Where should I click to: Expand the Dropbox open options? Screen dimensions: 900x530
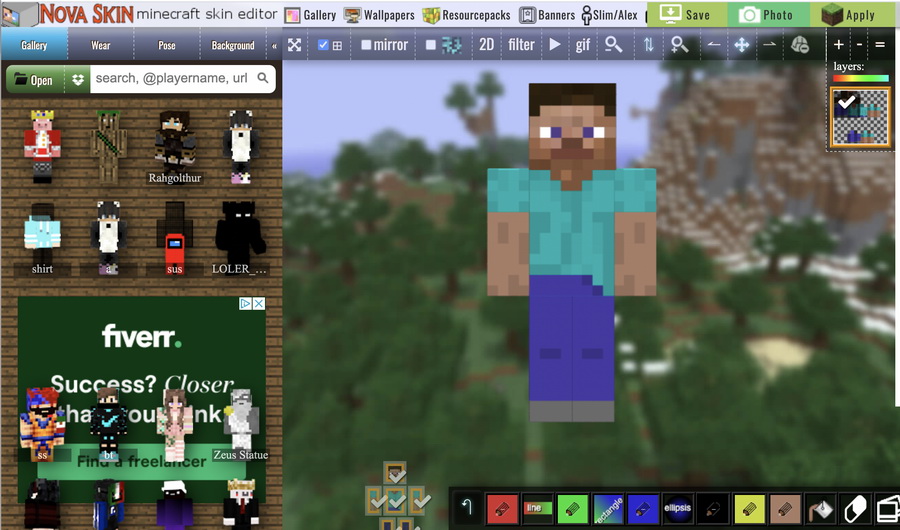click(x=78, y=80)
